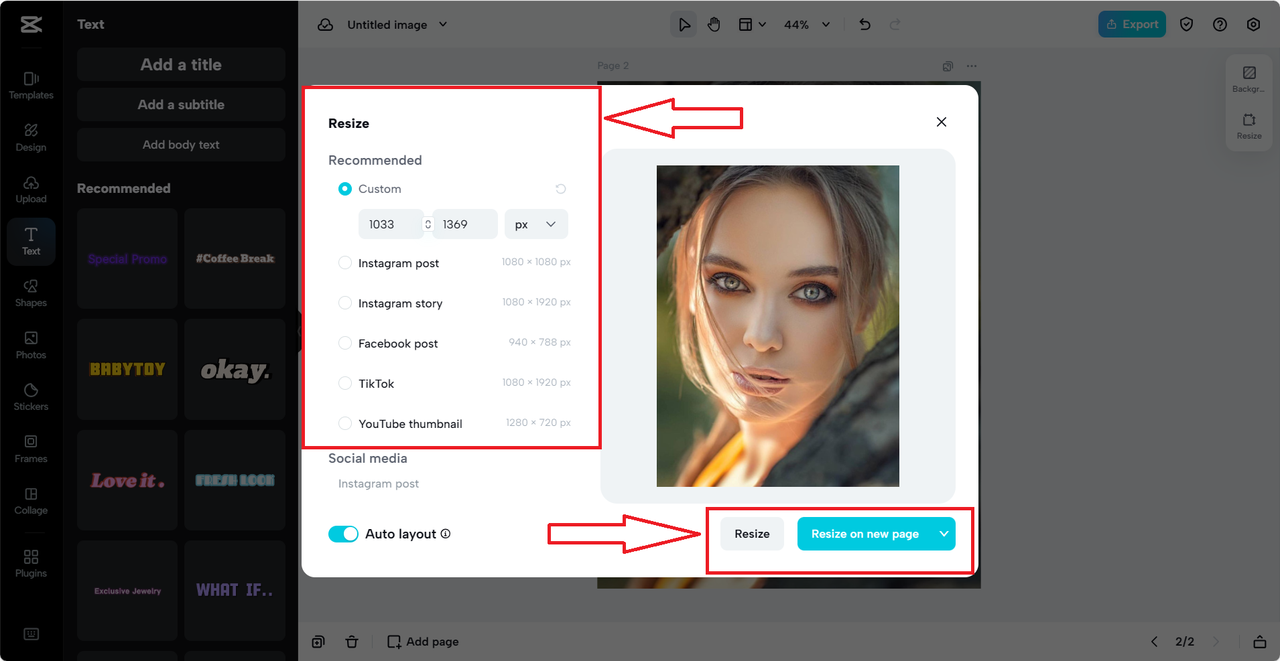This screenshot has height=661, width=1280.
Task: Click Add body text button
Action: (x=181, y=145)
